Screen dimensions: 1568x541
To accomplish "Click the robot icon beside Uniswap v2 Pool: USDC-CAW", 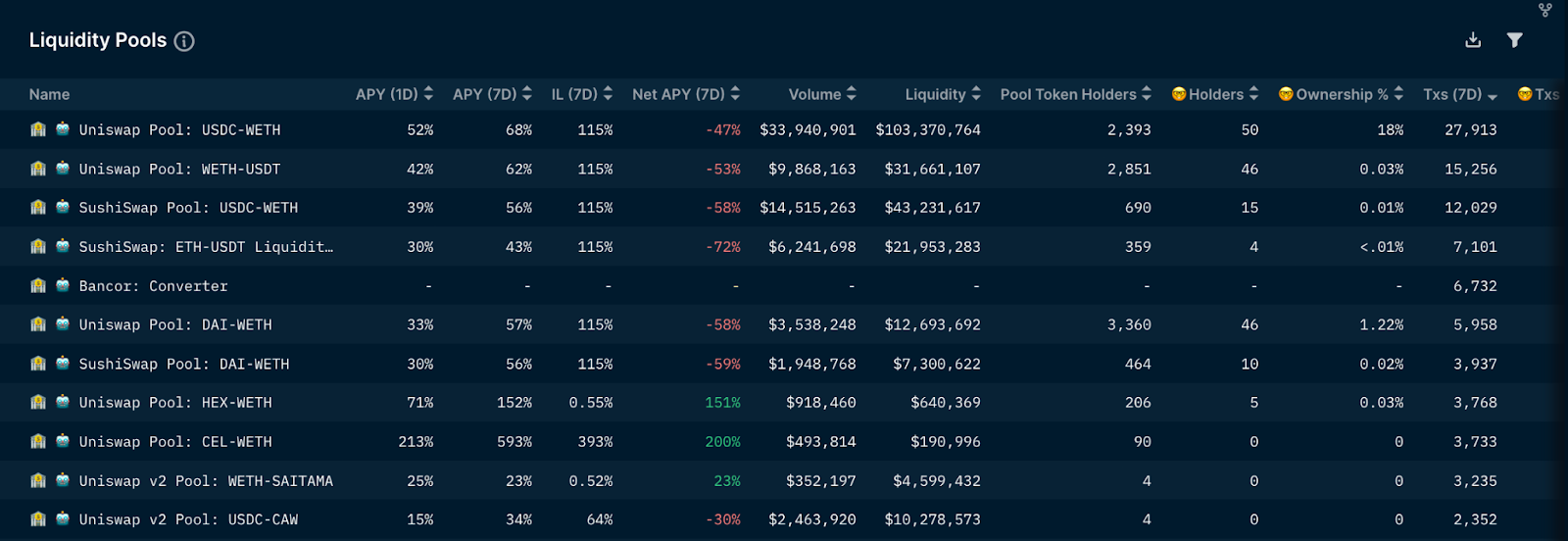I will (x=63, y=519).
